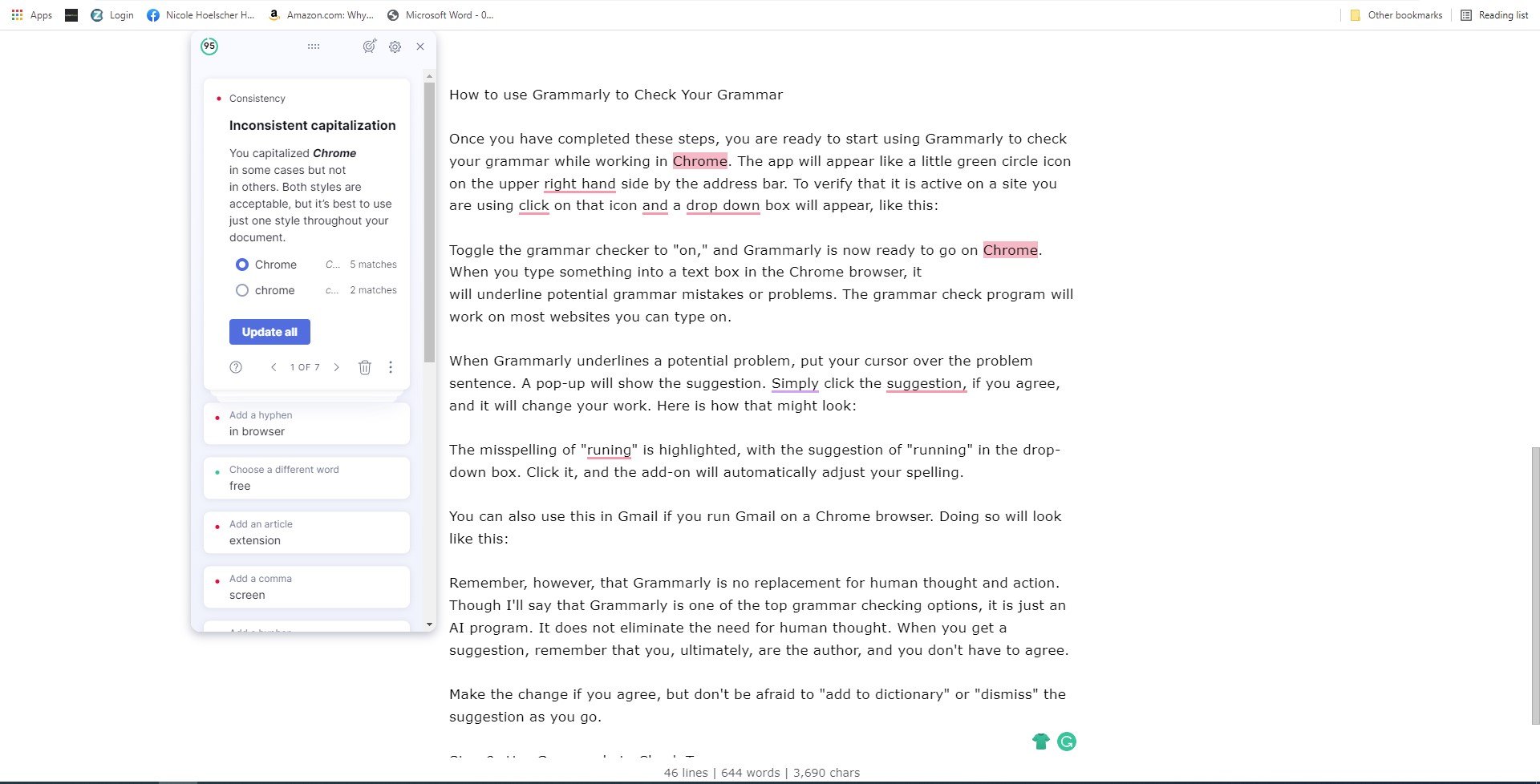This screenshot has height=784, width=1540.
Task: Dismiss suggestion with trash icon
Action: tap(365, 367)
